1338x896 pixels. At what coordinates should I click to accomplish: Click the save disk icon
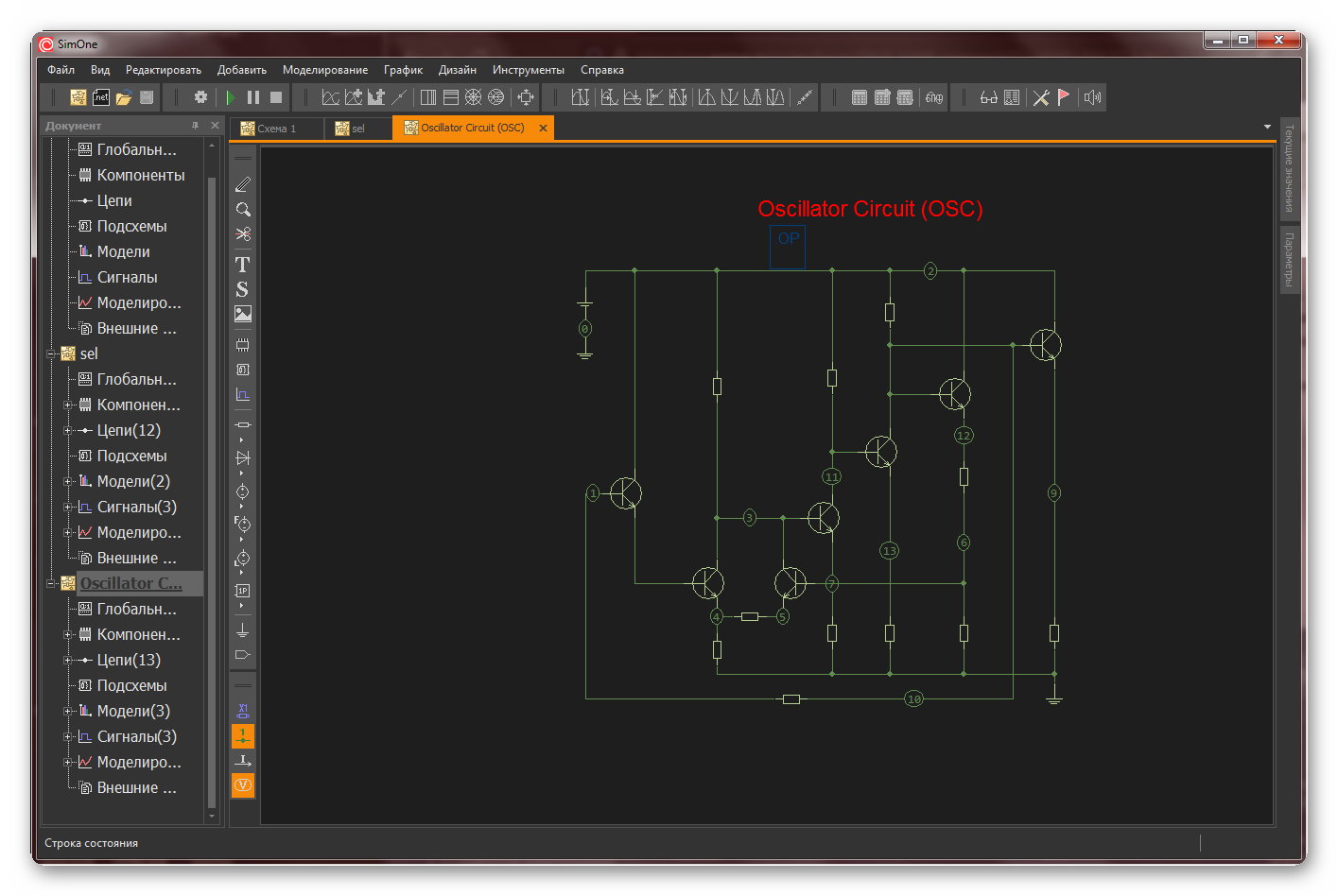pos(147,97)
